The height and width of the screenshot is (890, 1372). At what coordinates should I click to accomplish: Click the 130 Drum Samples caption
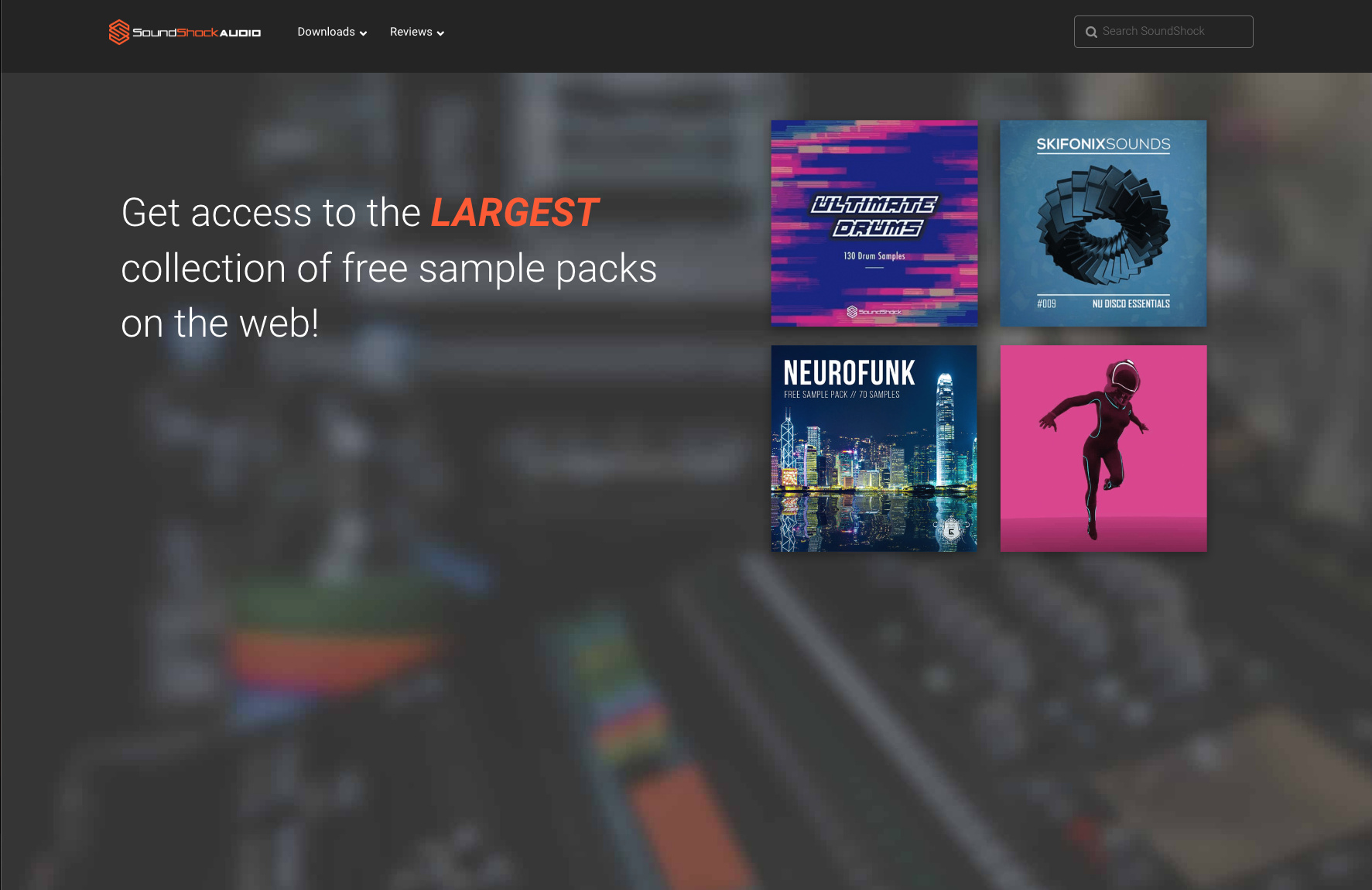(874, 256)
